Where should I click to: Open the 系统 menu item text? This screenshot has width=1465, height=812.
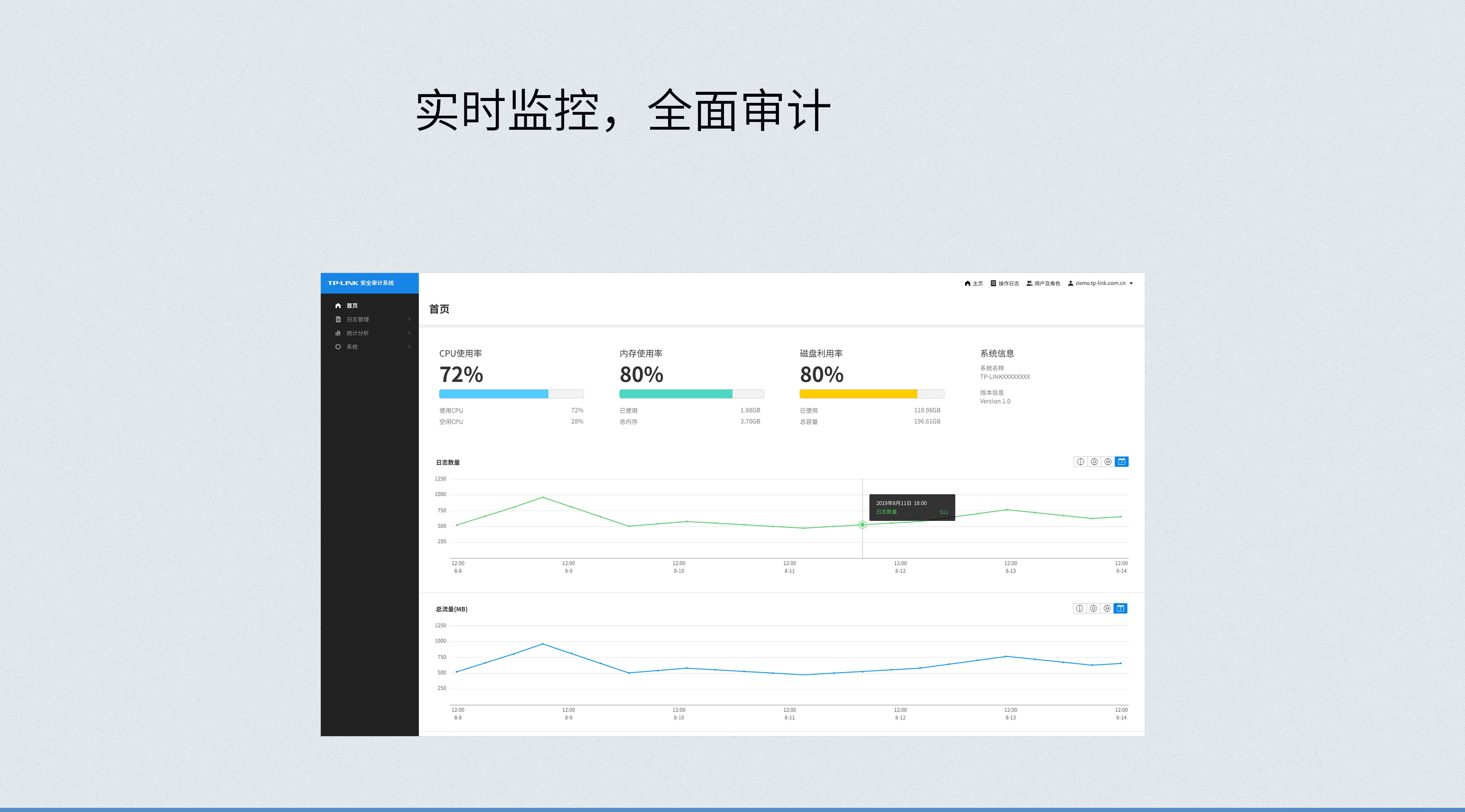coord(352,347)
